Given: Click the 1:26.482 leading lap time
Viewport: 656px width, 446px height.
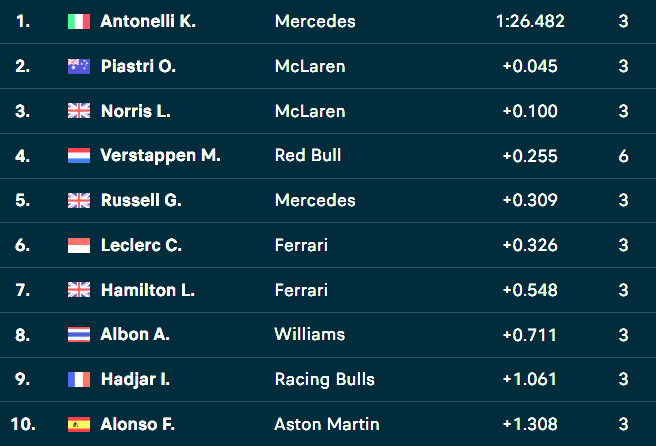Looking at the screenshot, I should click(530, 21).
